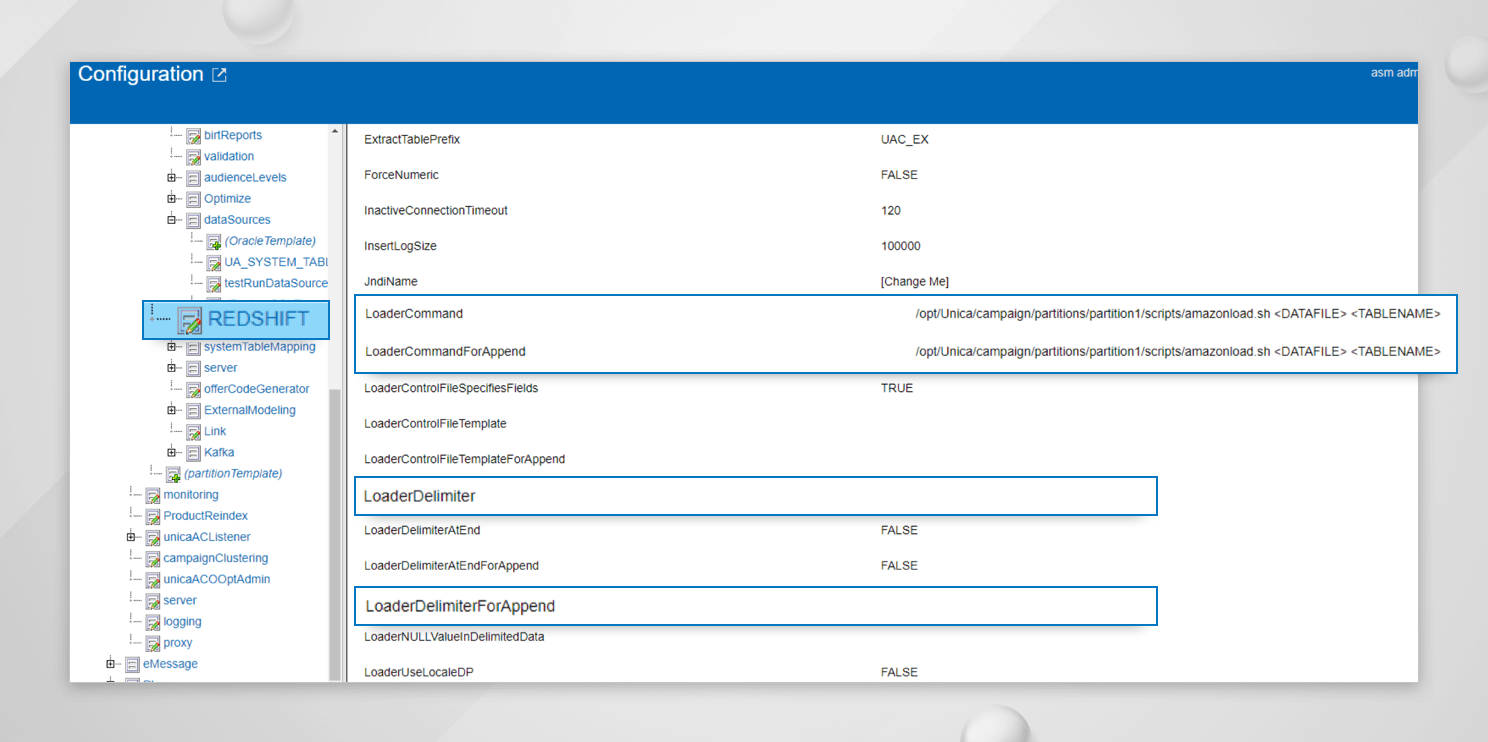This screenshot has height=742, width=1488.
Task: Open the external link icon beside Configuration
Action: tap(219, 73)
